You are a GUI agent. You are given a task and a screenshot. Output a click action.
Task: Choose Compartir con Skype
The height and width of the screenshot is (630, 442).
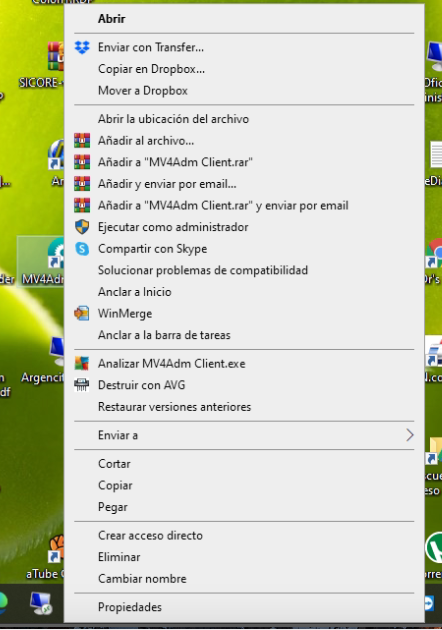[x=244, y=249]
